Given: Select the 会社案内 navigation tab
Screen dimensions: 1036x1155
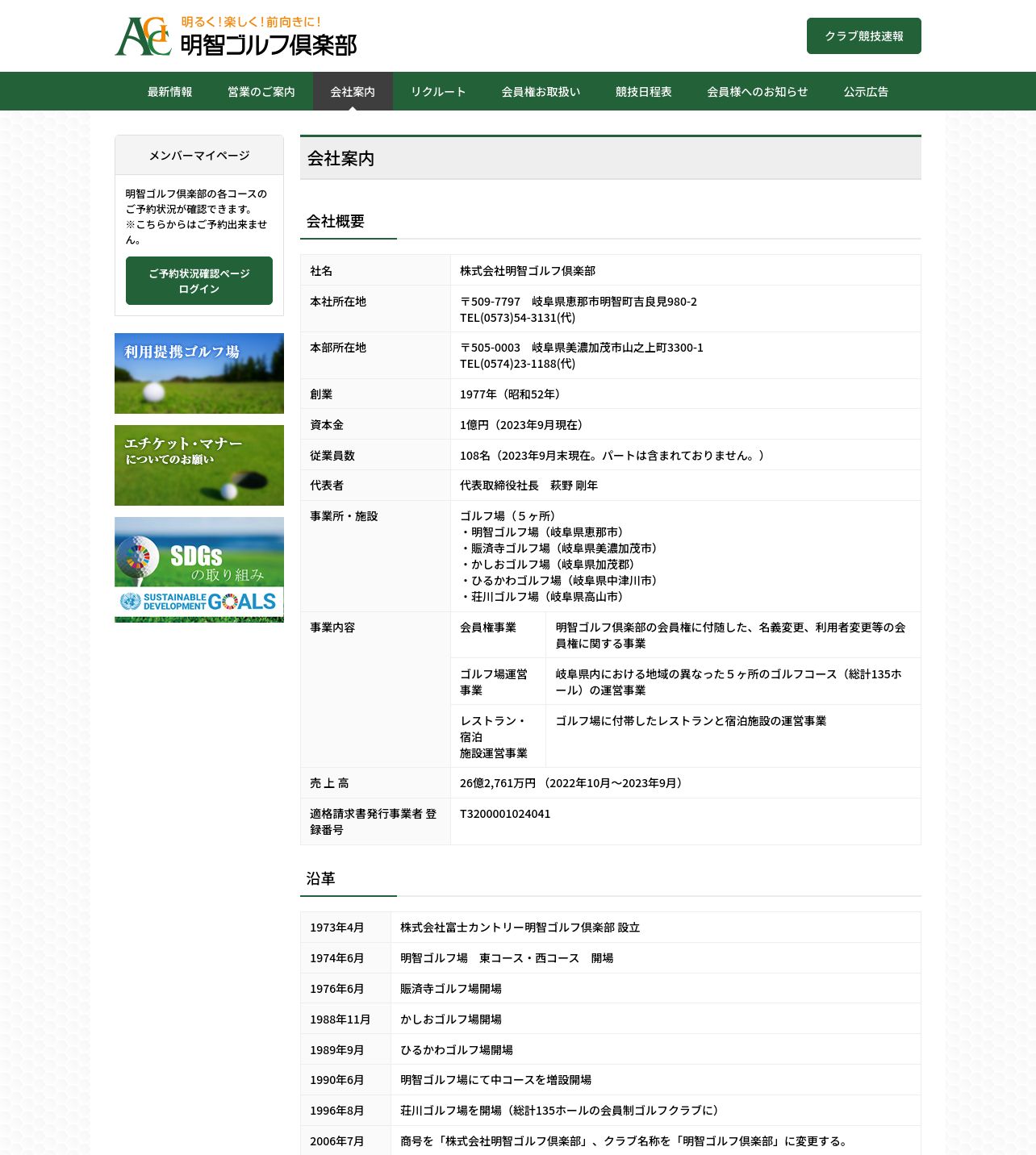Looking at the screenshot, I should 353,91.
